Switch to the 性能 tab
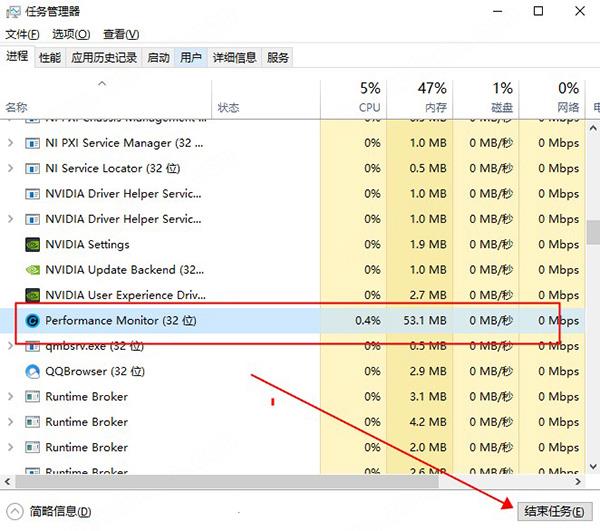Image resolution: width=600 pixels, height=531 pixels. (50, 58)
